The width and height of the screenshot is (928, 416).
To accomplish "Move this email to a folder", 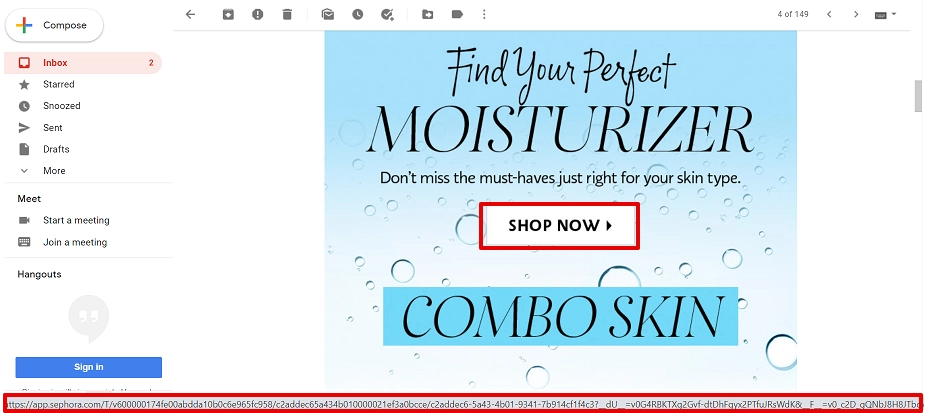I will point(427,14).
